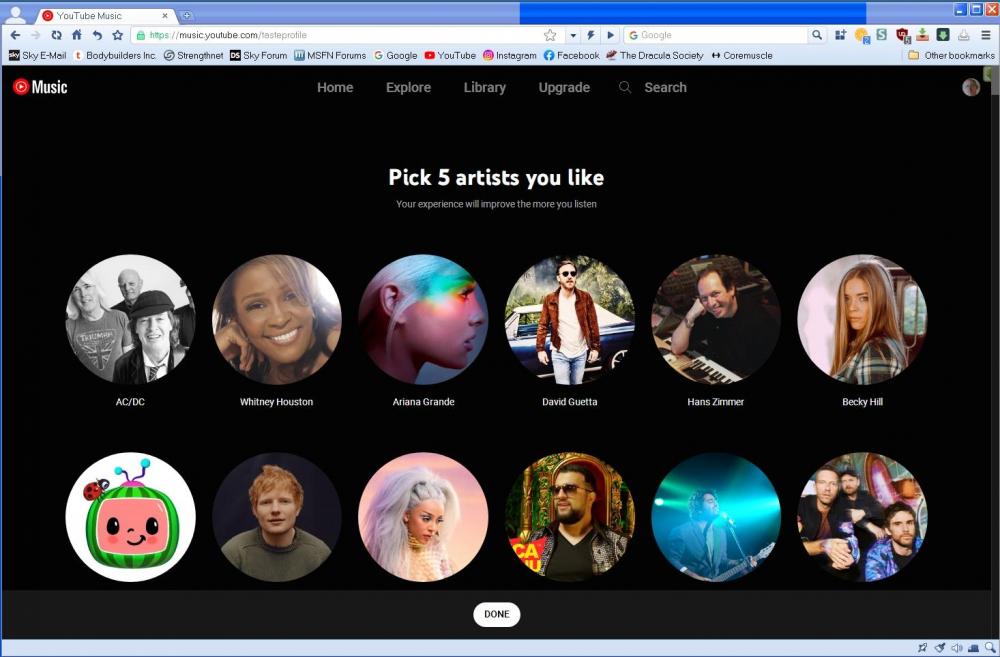
Task: Open the Instagram bookmark
Action: click(510, 55)
